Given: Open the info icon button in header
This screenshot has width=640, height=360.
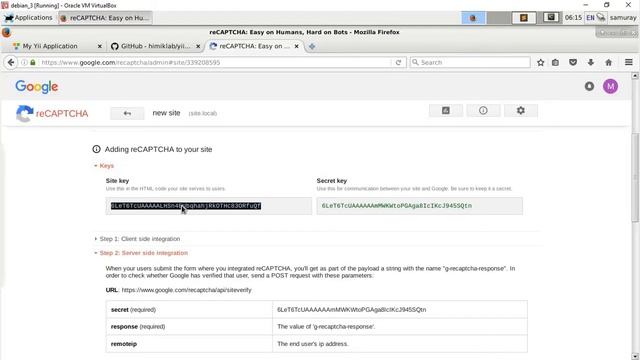Looking at the screenshot, I should coord(483,110).
